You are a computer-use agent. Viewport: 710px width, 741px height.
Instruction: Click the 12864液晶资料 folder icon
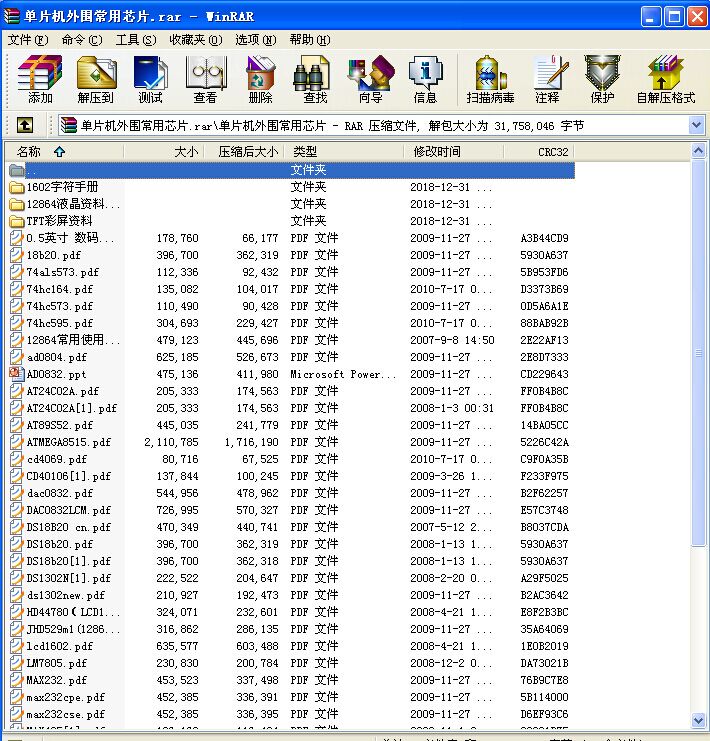(17, 204)
